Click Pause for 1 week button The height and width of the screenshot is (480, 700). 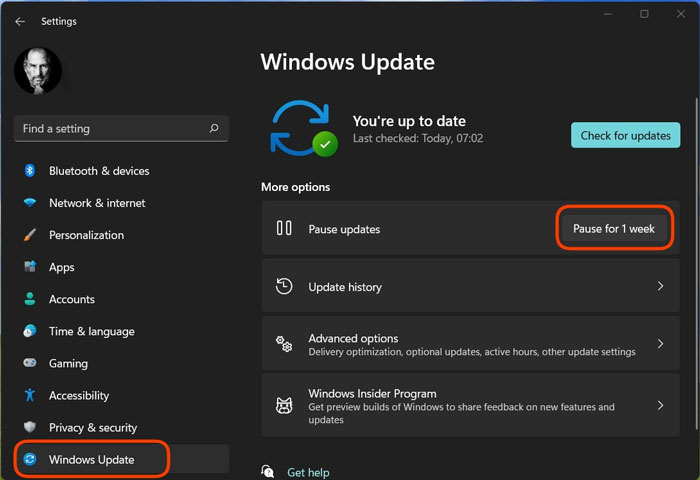point(614,229)
